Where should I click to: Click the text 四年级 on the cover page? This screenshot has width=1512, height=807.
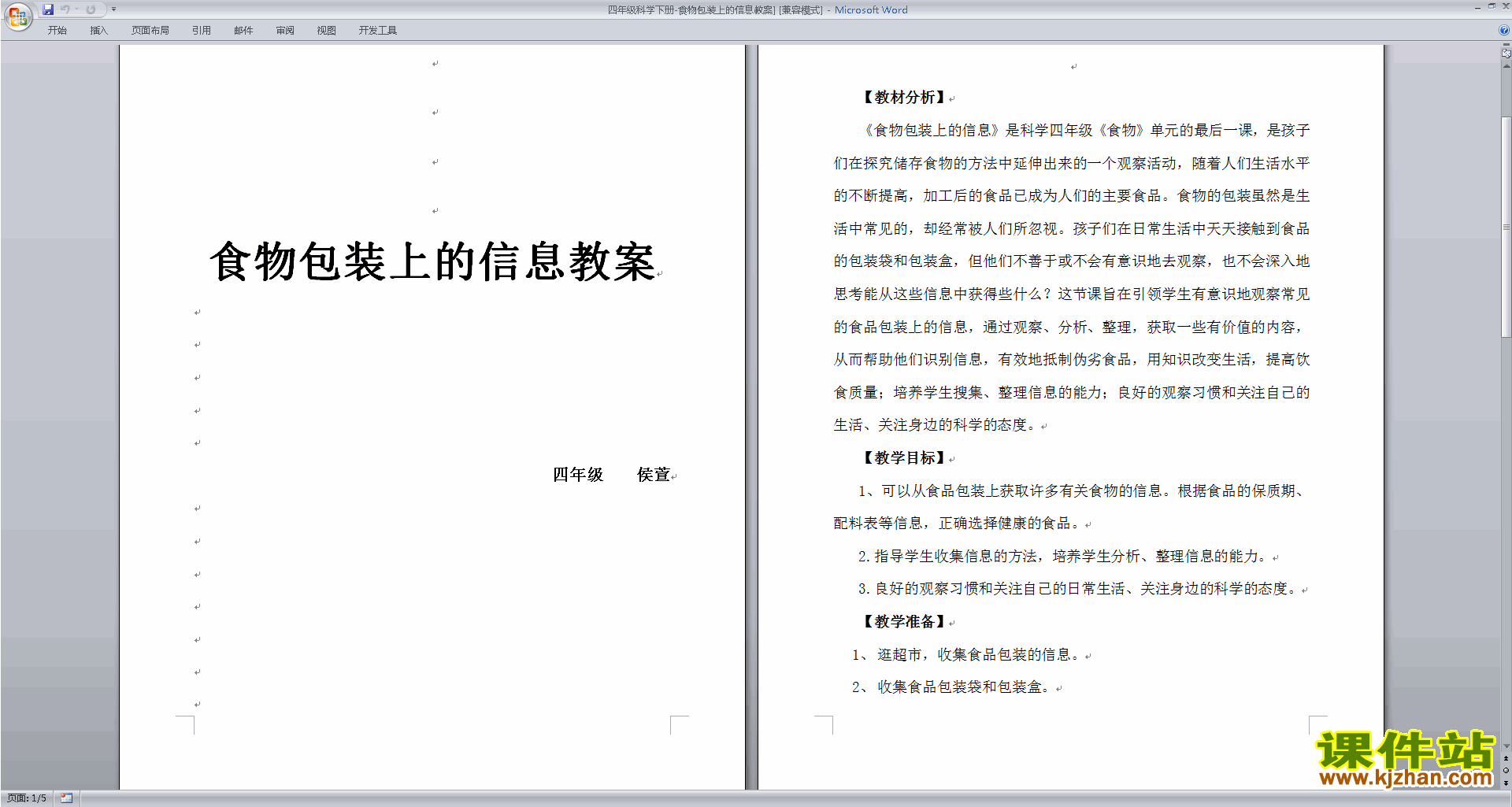(x=578, y=475)
